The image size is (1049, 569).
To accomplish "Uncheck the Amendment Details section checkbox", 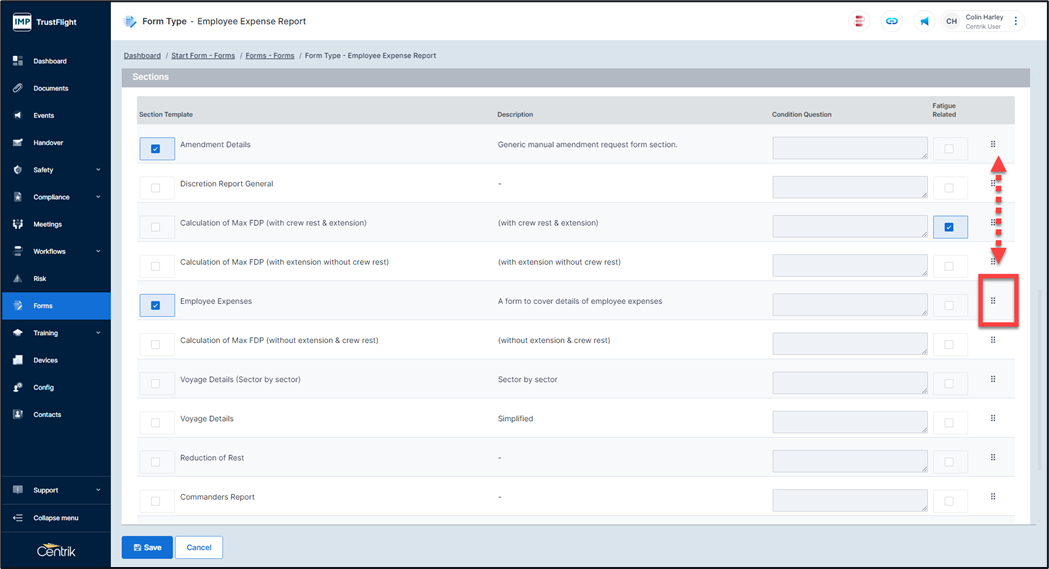I will pyautogui.click(x=156, y=149).
